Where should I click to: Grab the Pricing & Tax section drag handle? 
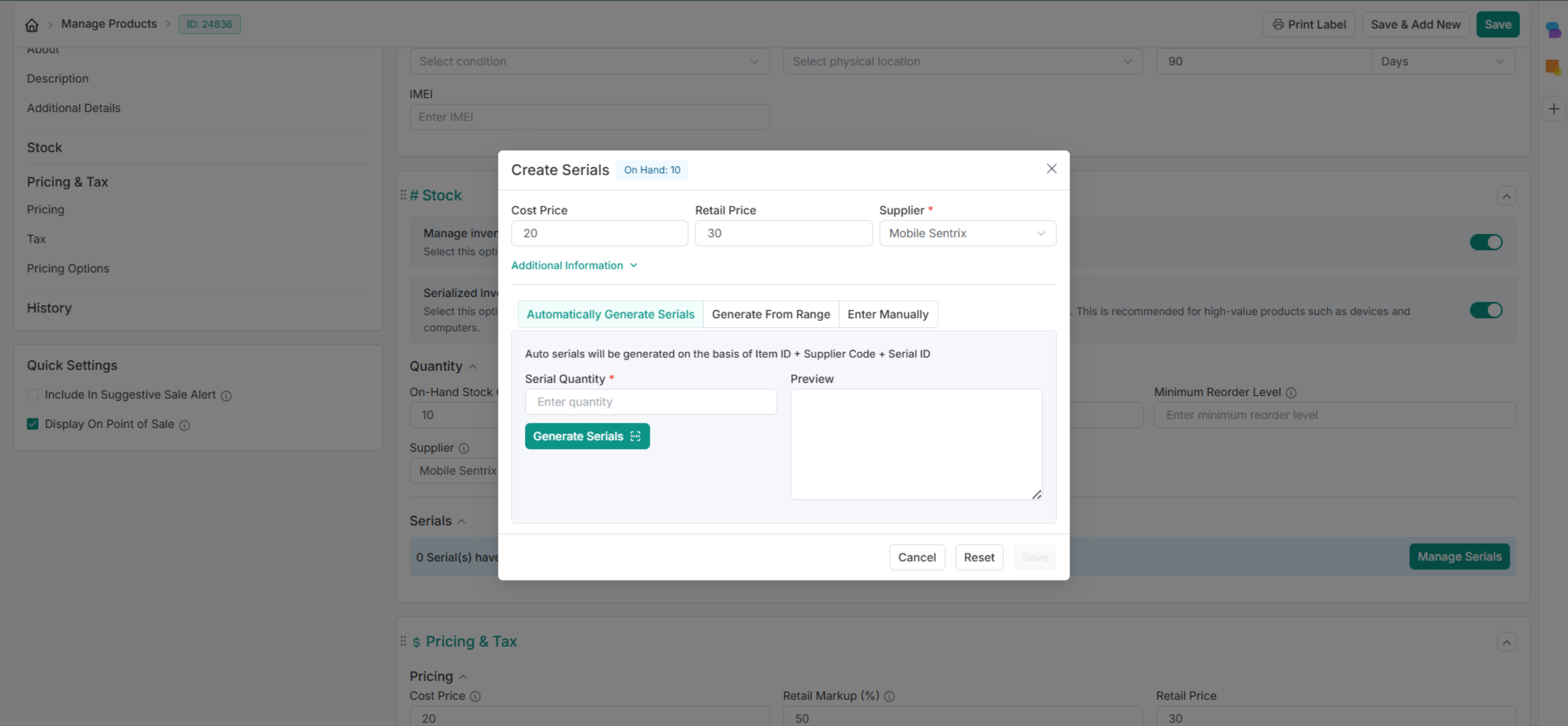click(403, 641)
